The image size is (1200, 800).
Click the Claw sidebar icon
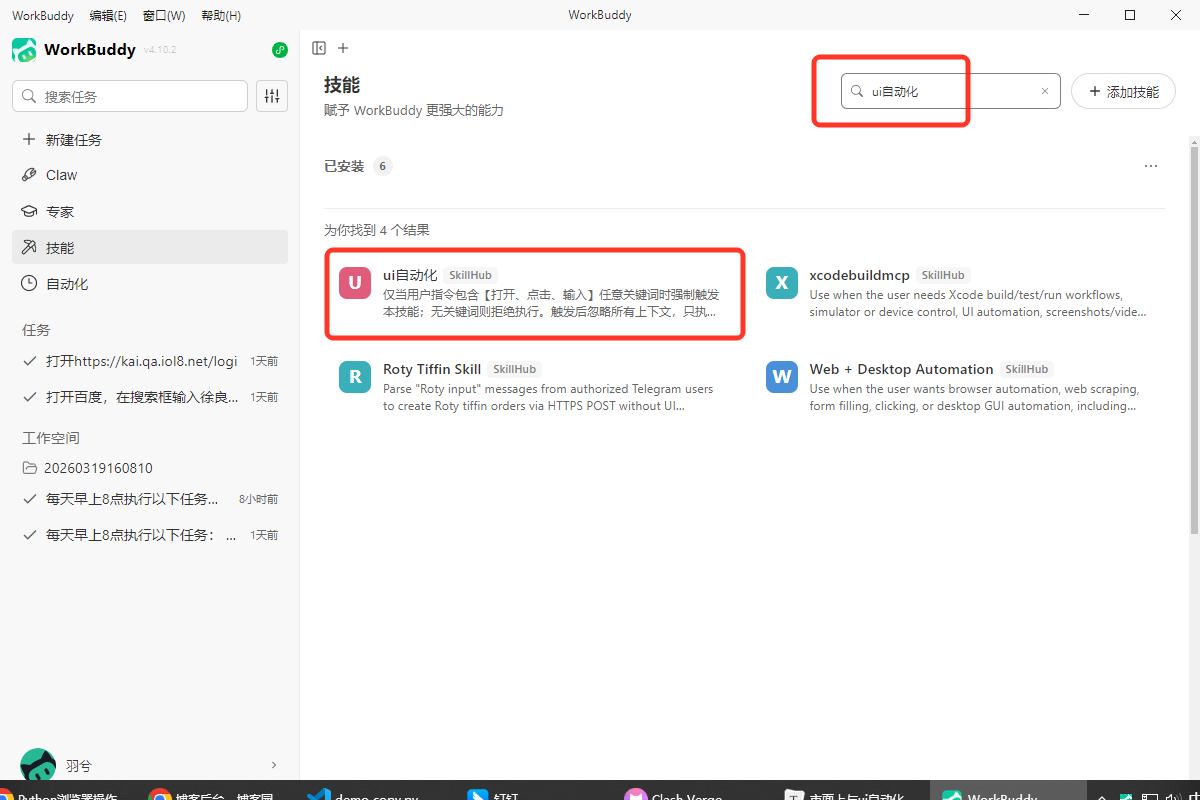click(29, 175)
